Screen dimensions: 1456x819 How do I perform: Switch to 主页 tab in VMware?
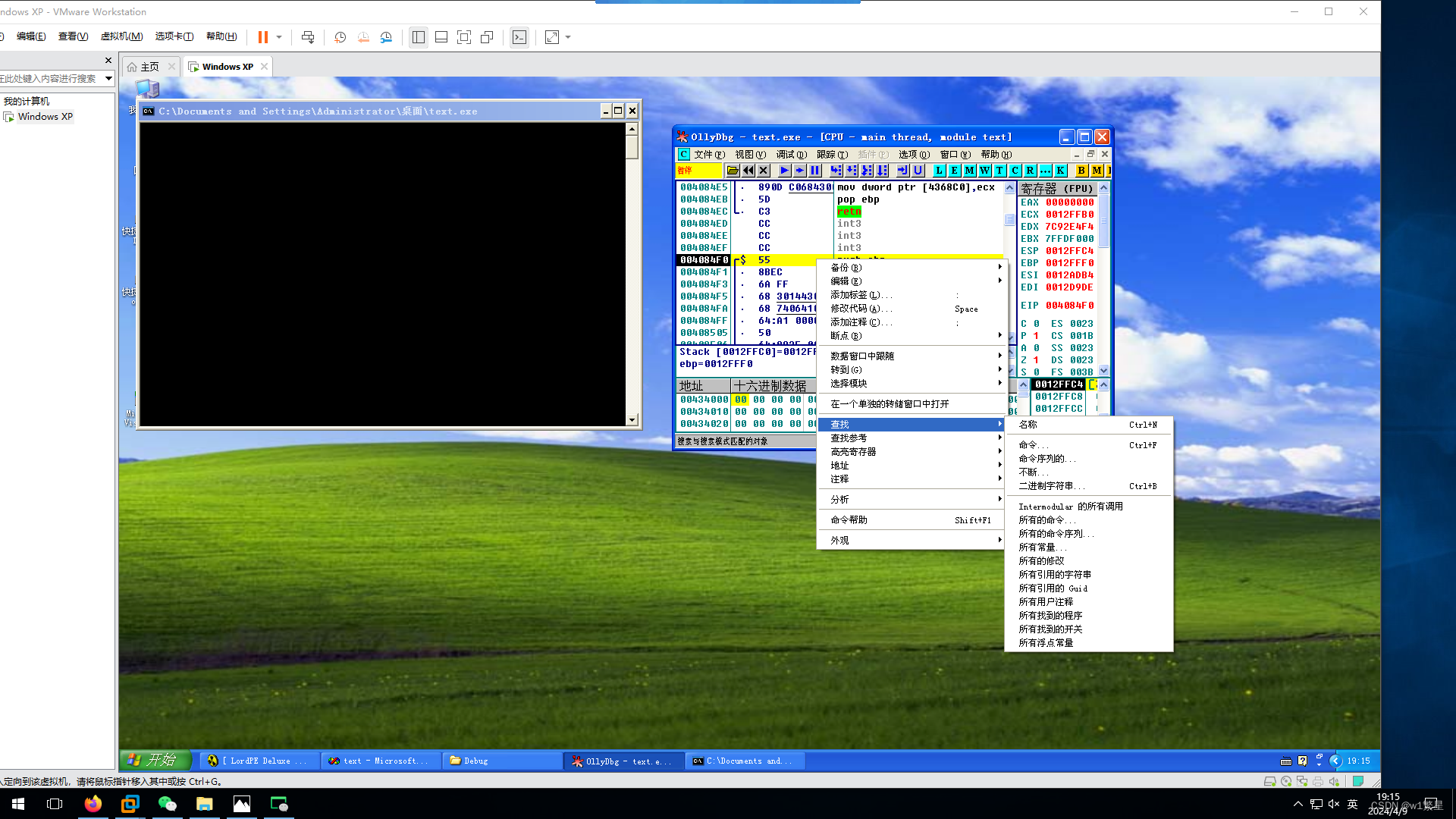pyautogui.click(x=150, y=67)
